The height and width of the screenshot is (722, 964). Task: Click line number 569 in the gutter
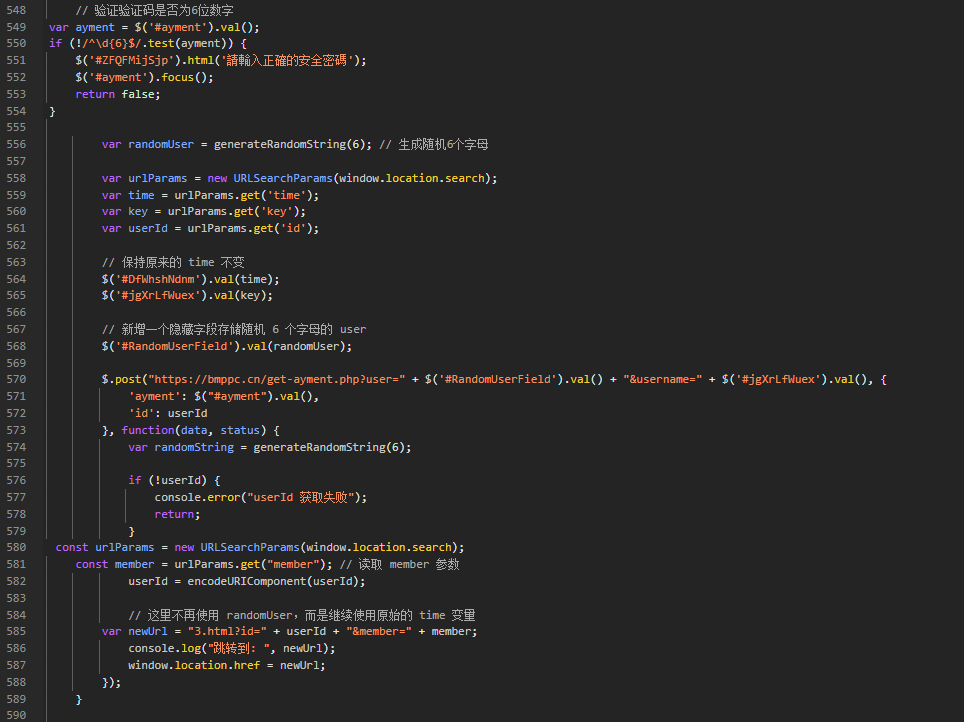(x=17, y=363)
